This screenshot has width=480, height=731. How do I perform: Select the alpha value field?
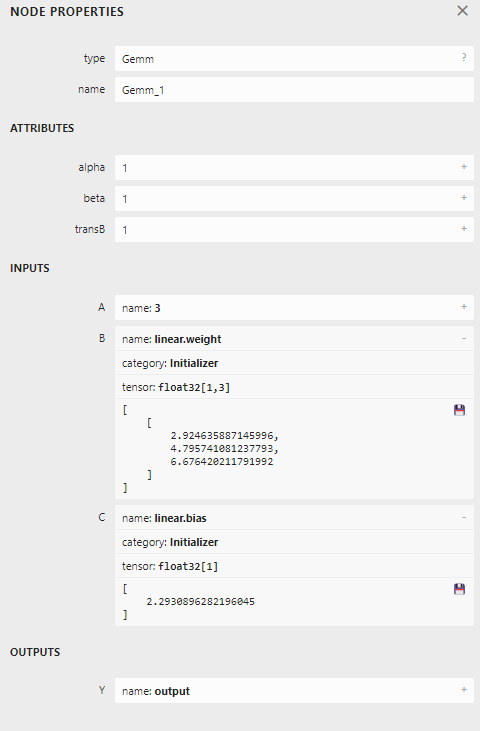pos(294,168)
